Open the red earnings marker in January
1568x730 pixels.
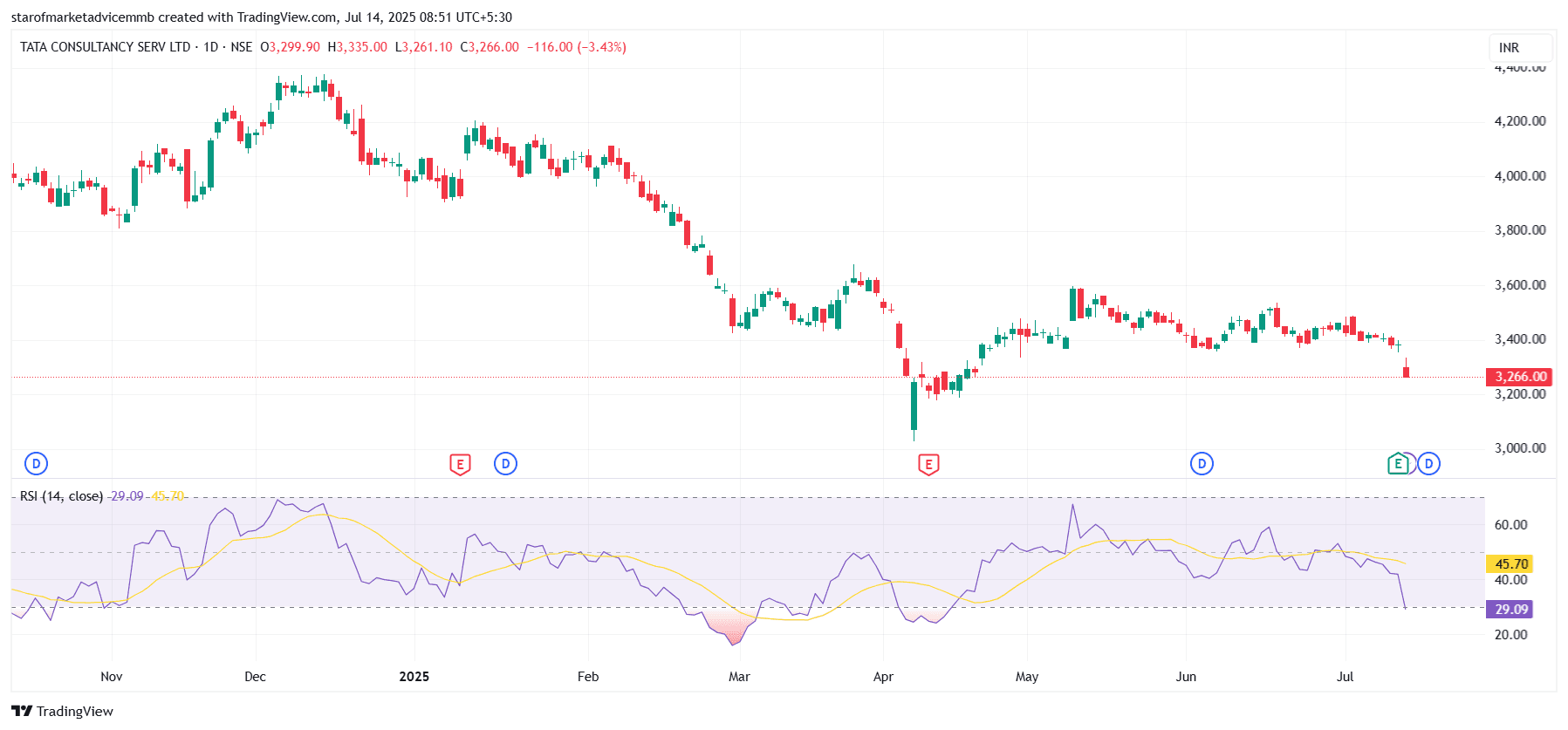point(460,465)
